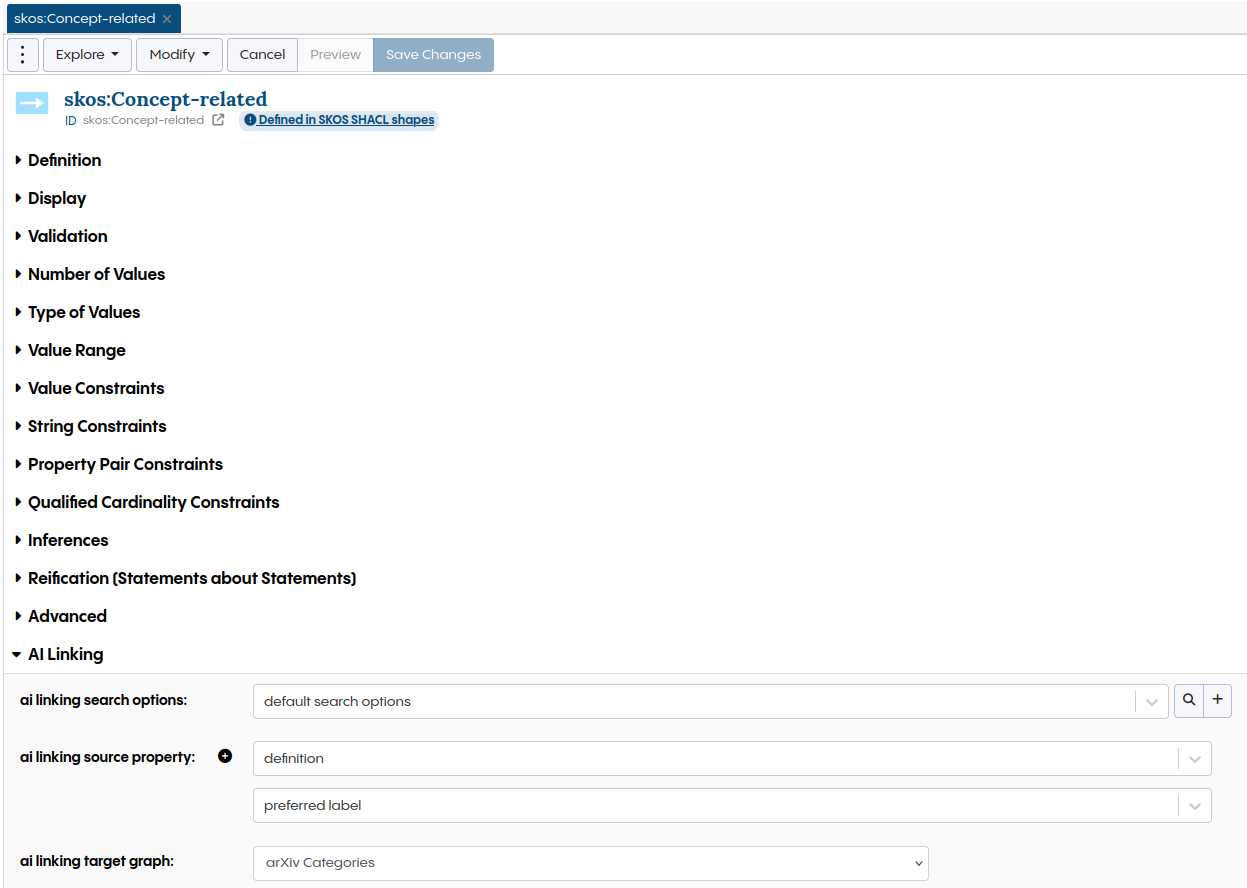Open the default search options dropdown arrow
This screenshot has width=1247, height=888.
[1152, 701]
